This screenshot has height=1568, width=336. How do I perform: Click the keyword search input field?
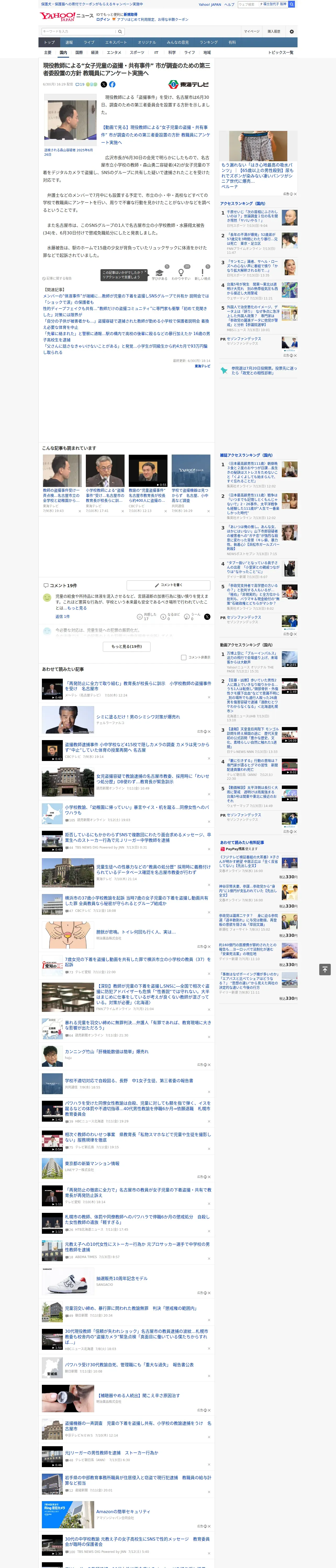pos(79,32)
